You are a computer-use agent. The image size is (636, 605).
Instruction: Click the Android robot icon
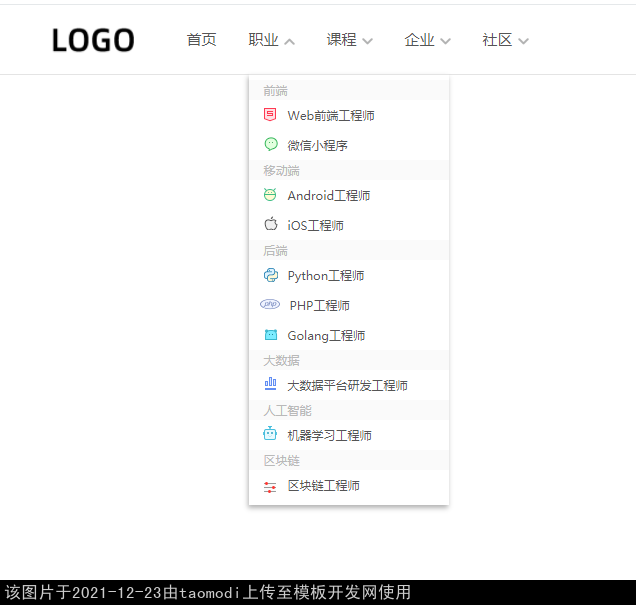pos(270,195)
